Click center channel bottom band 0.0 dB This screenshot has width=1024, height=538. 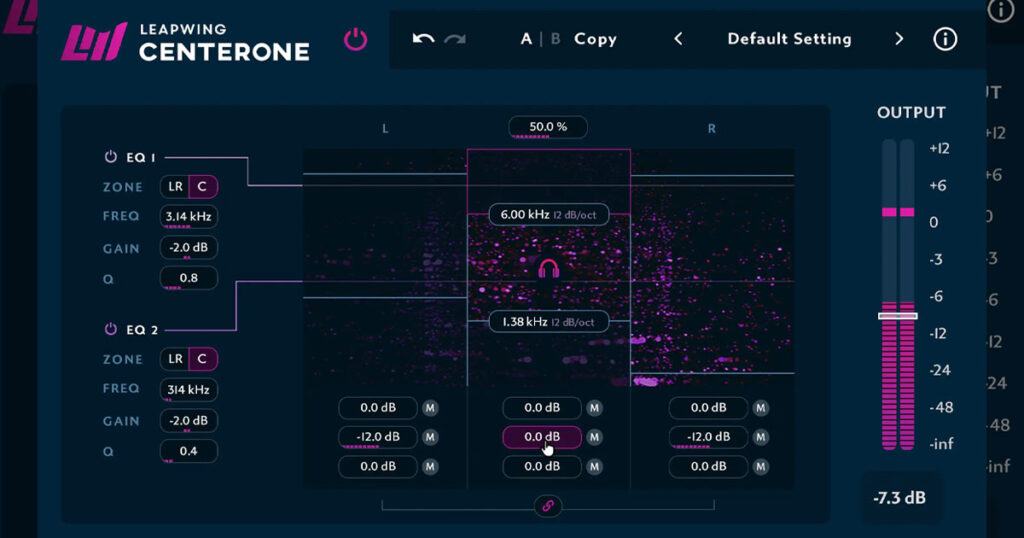tap(541, 467)
